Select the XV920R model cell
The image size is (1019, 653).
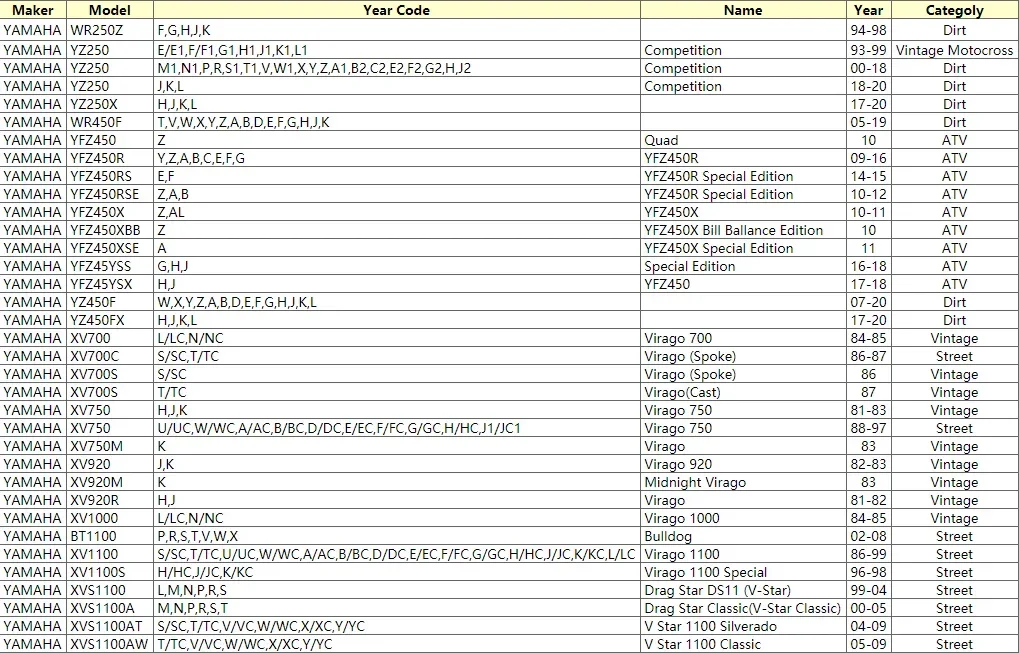110,500
